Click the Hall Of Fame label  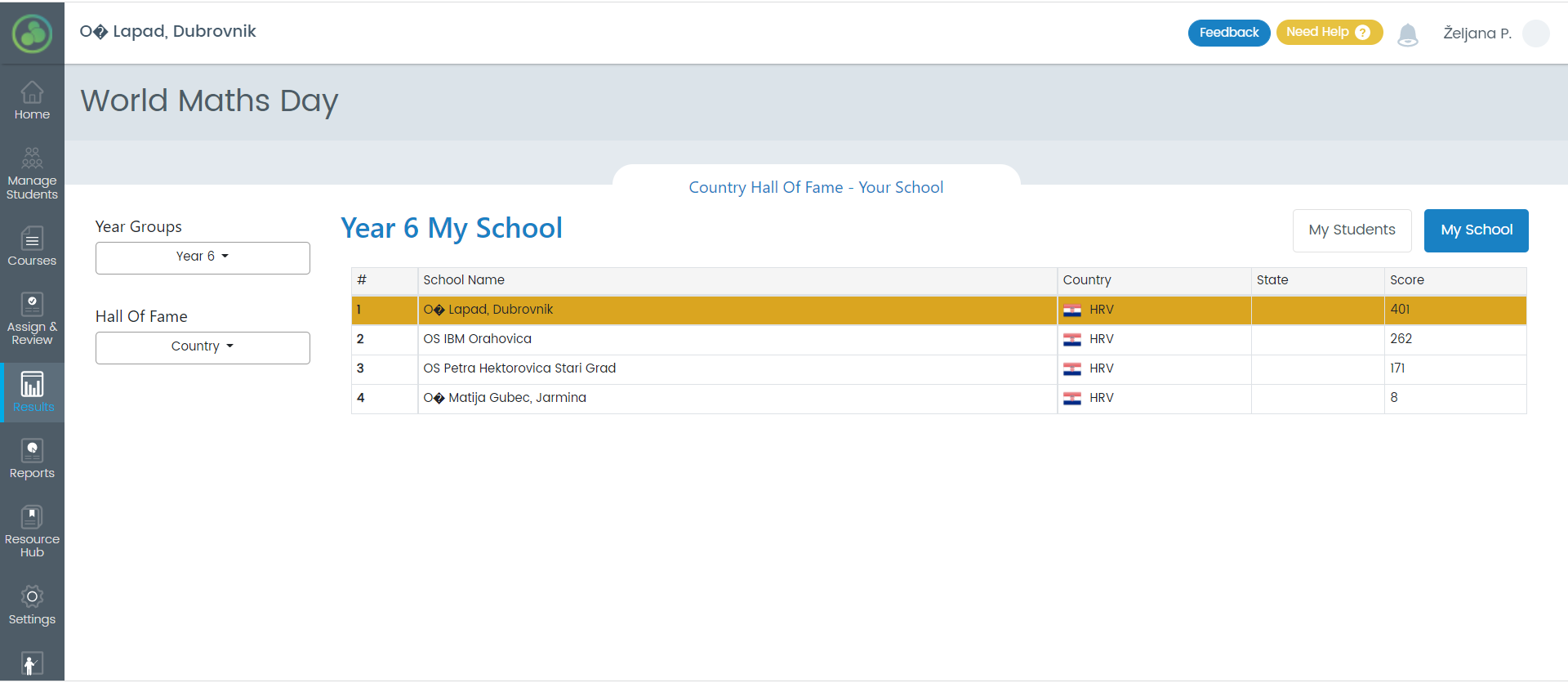tap(141, 317)
